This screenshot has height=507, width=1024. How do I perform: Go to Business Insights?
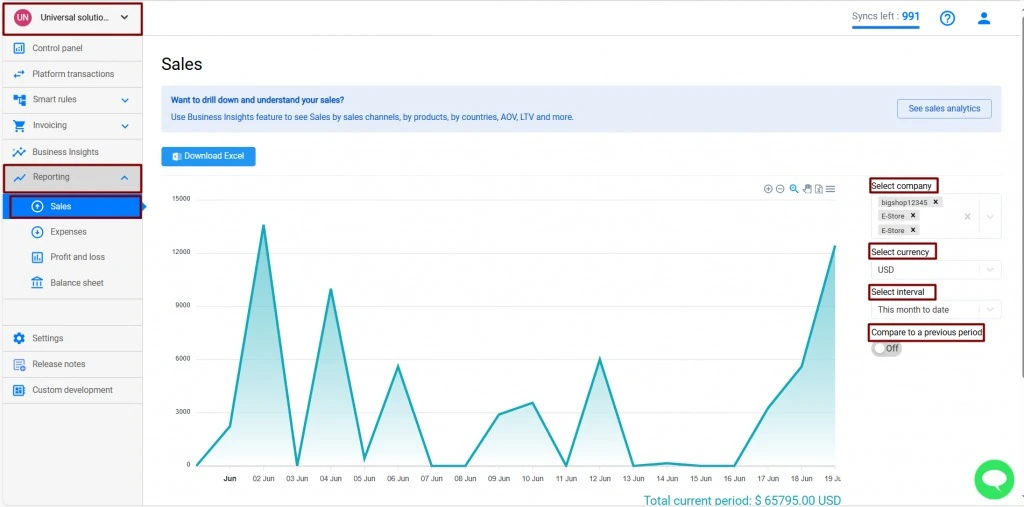click(65, 152)
